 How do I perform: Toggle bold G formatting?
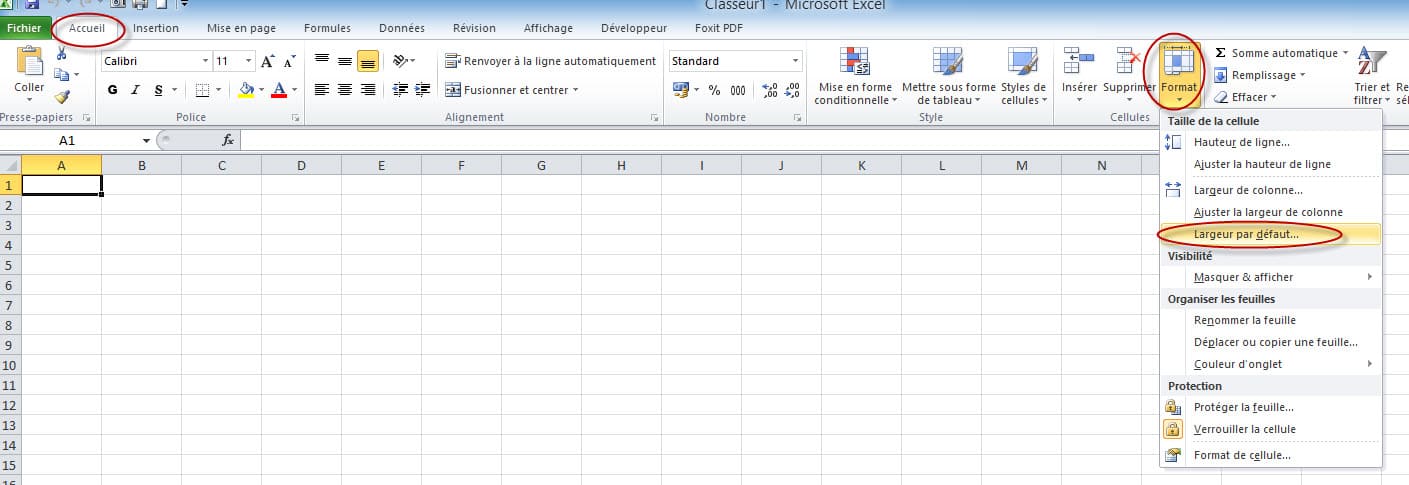point(112,90)
